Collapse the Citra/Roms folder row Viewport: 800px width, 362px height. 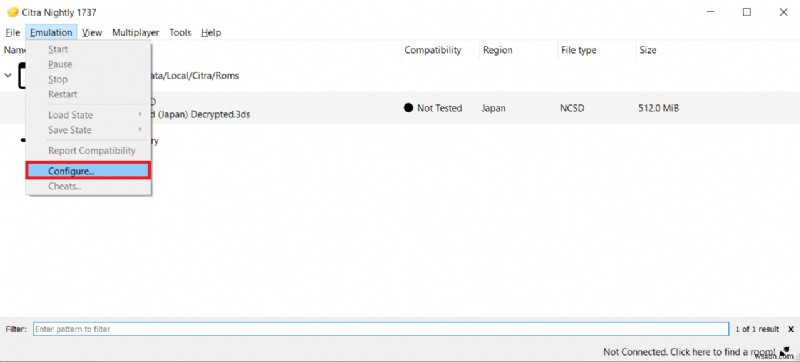(8, 75)
